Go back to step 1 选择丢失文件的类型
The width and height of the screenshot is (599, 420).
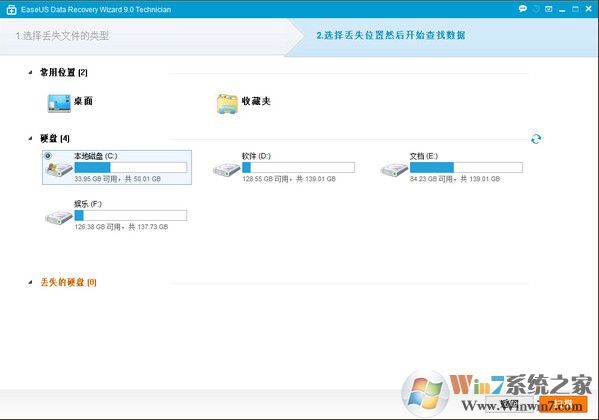click(x=62, y=36)
